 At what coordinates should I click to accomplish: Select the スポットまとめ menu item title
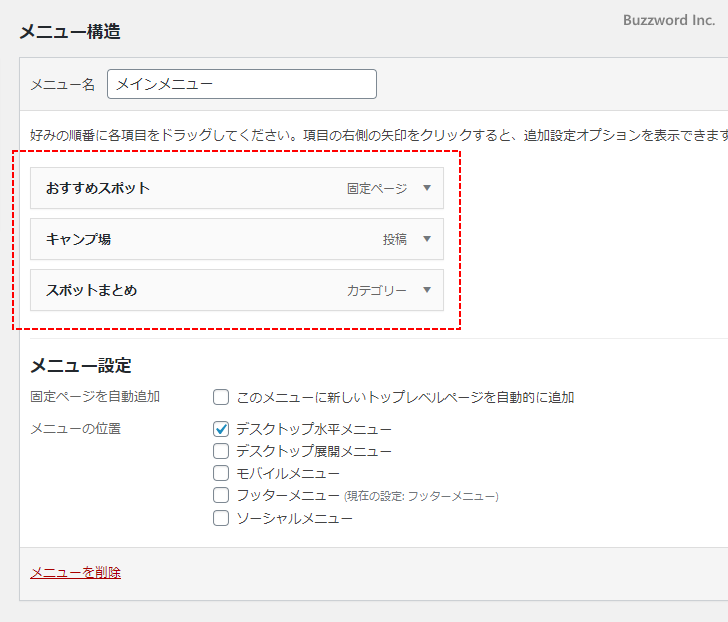92,291
